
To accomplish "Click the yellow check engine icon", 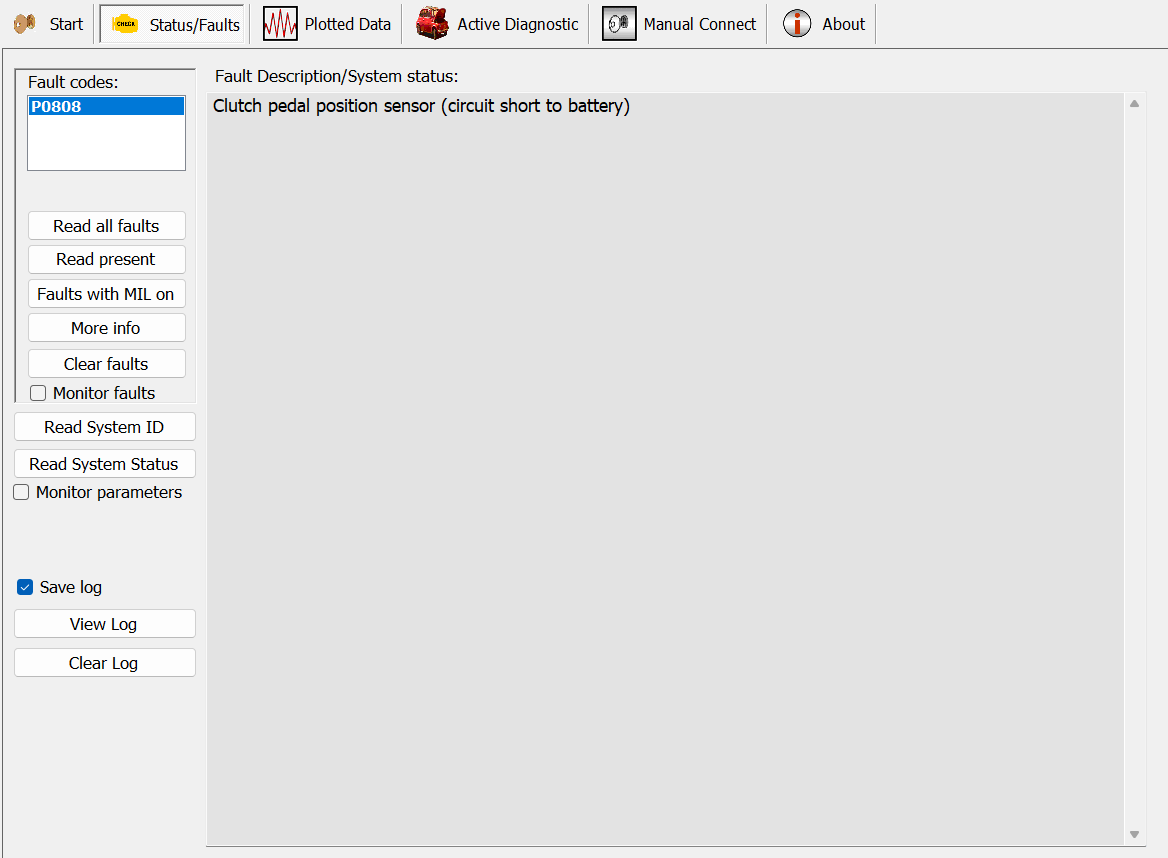I will tap(125, 24).
